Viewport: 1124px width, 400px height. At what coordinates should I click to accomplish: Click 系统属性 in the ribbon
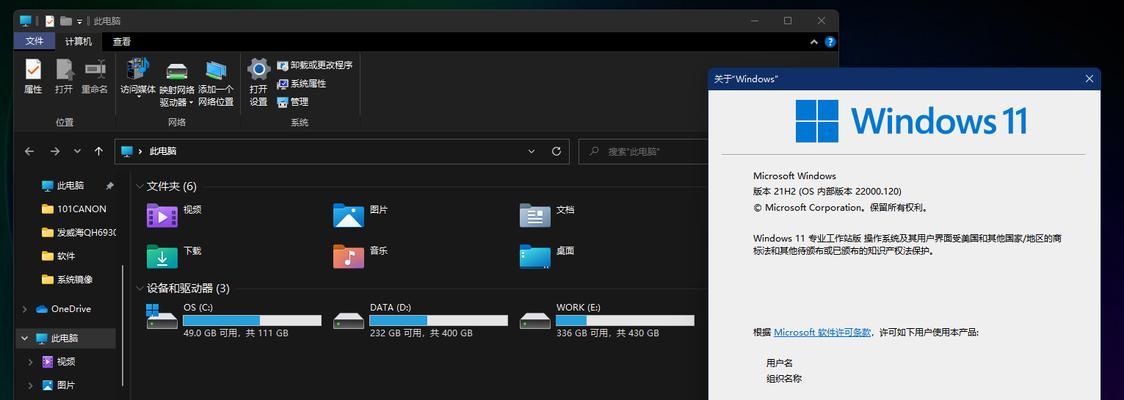click(x=301, y=84)
